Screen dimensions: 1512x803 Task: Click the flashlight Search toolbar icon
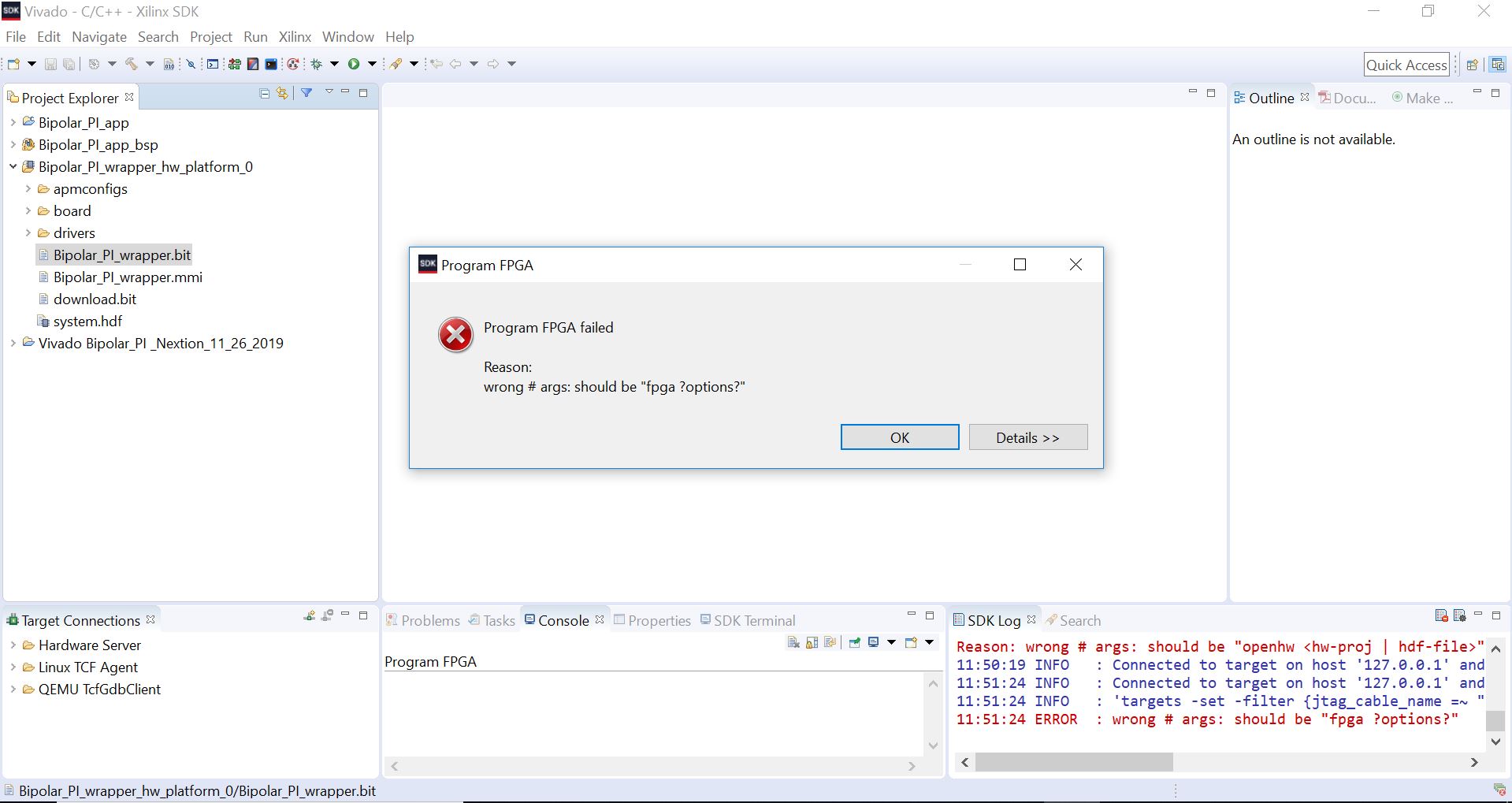[396, 64]
